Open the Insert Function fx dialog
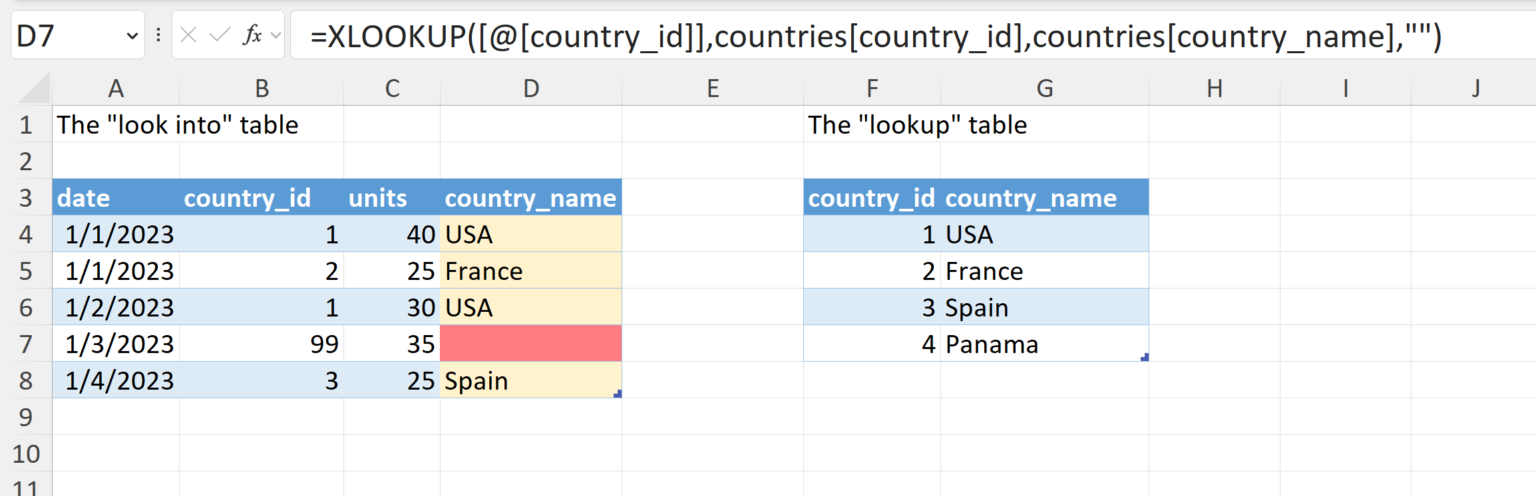Image resolution: width=1536 pixels, height=496 pixels. pyautogui.click(x=253, y=36)
